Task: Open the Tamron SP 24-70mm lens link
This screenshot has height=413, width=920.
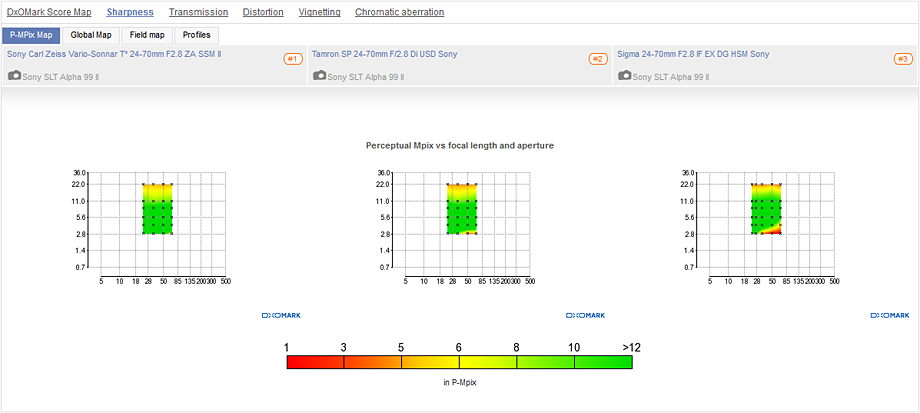Action: (384, 54)
